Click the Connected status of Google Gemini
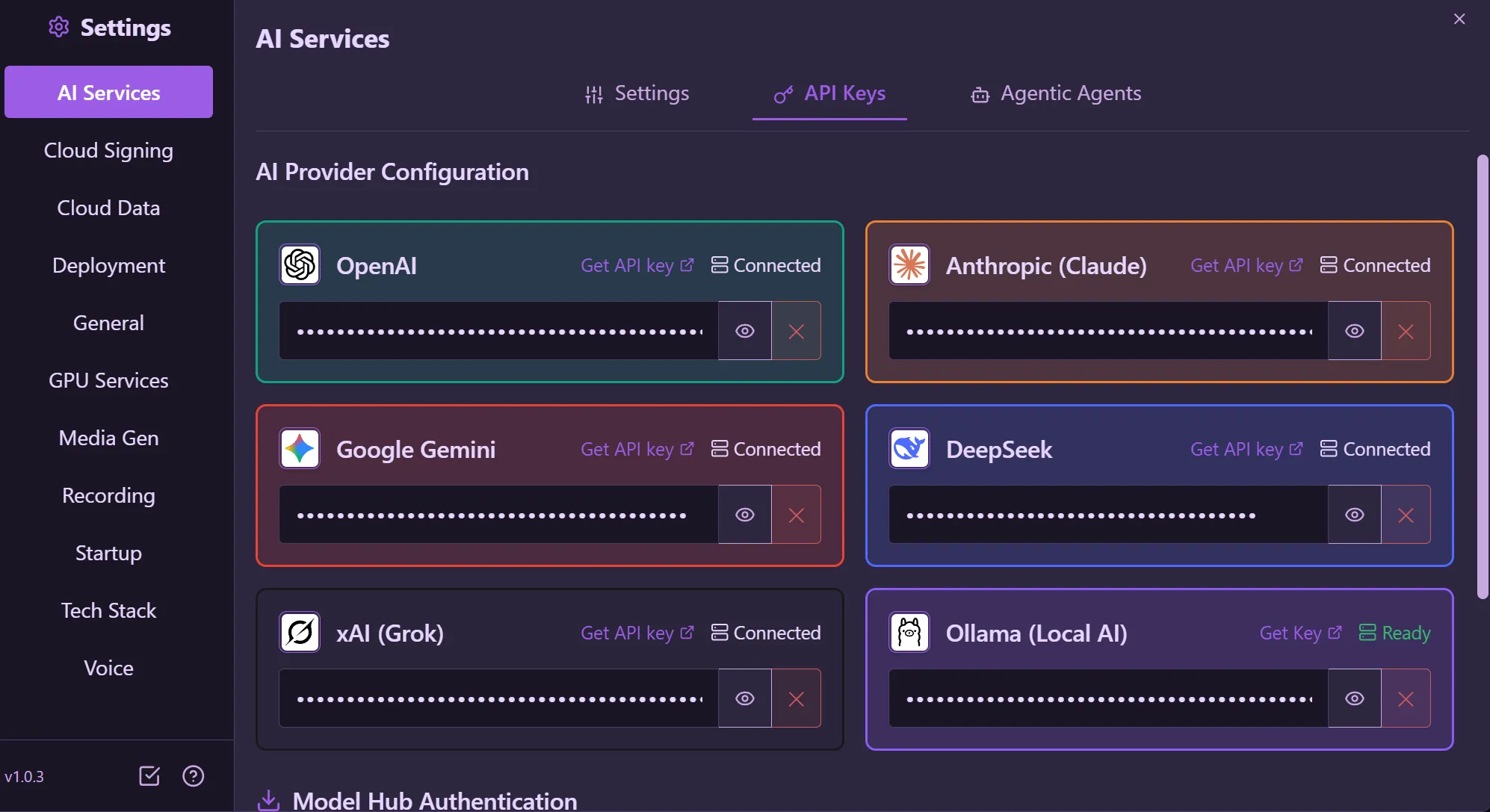This screenshot has height=812, width=1490. pyautogui.click(x=766, y=449)
